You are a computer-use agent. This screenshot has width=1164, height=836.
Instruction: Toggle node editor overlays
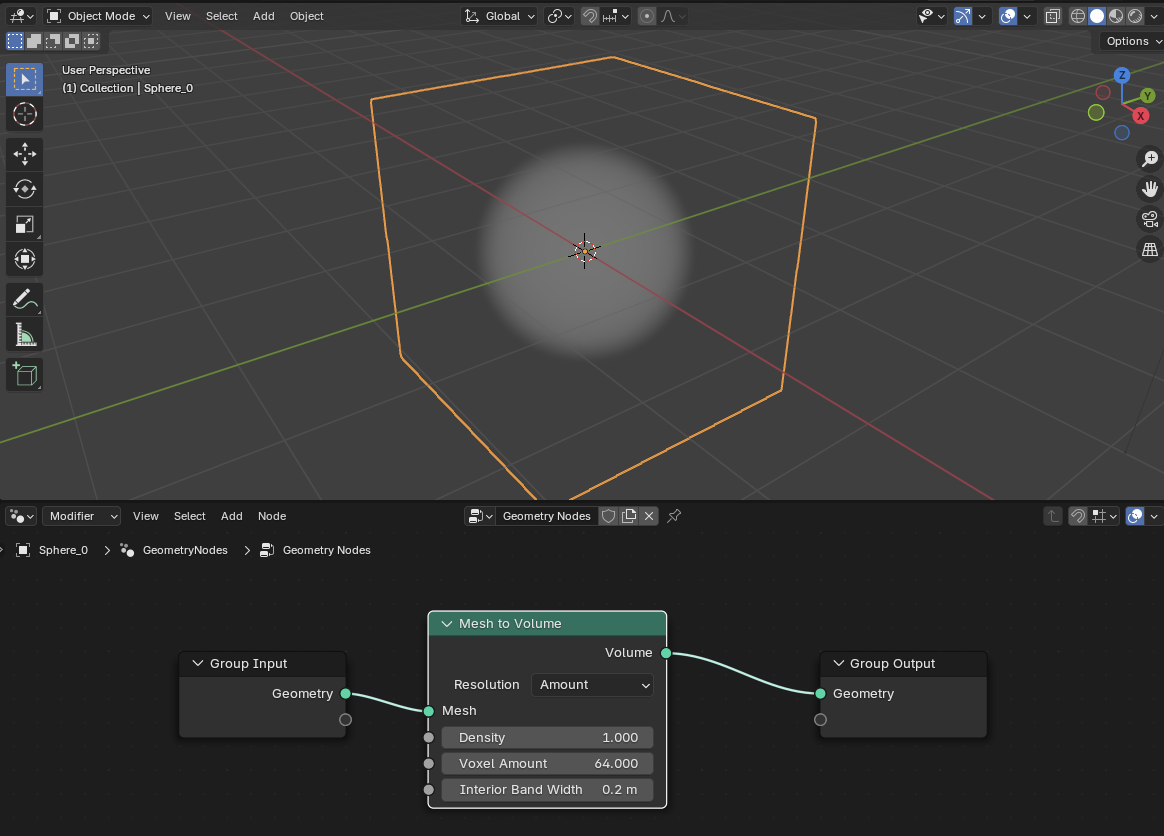1135,516
